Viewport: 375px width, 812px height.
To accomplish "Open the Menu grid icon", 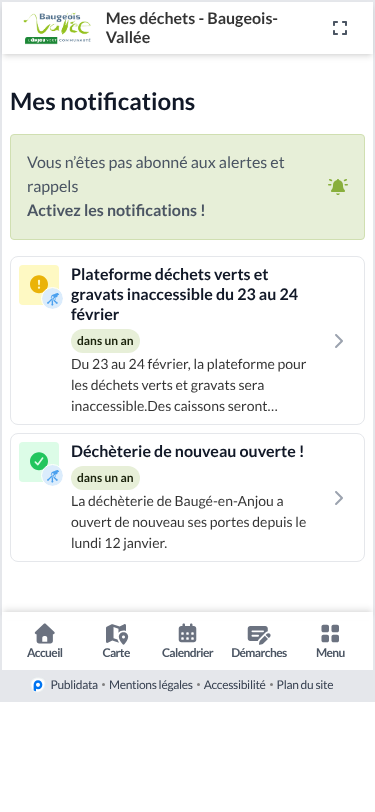I will pos(330,633).
